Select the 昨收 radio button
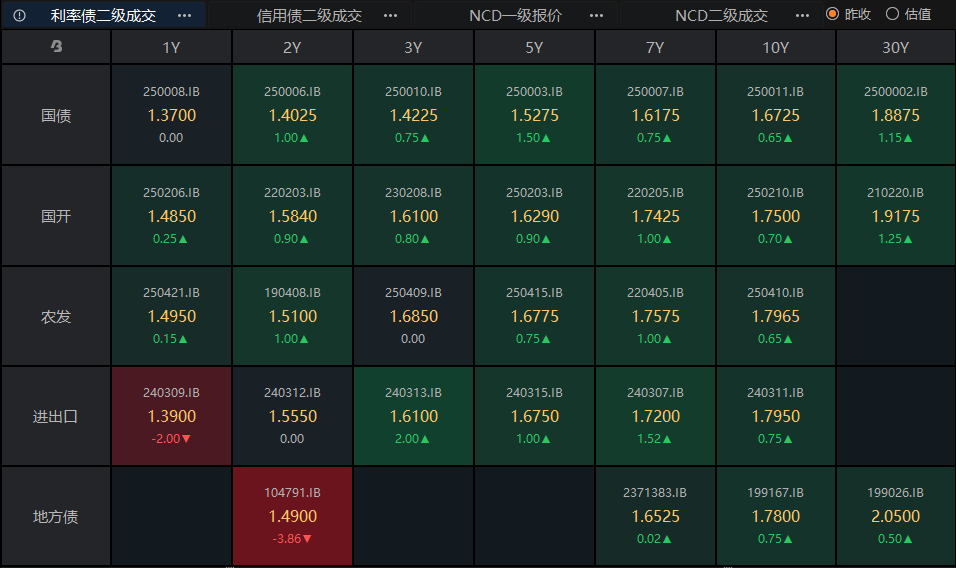The image size is (956, 568). (832, 13)
